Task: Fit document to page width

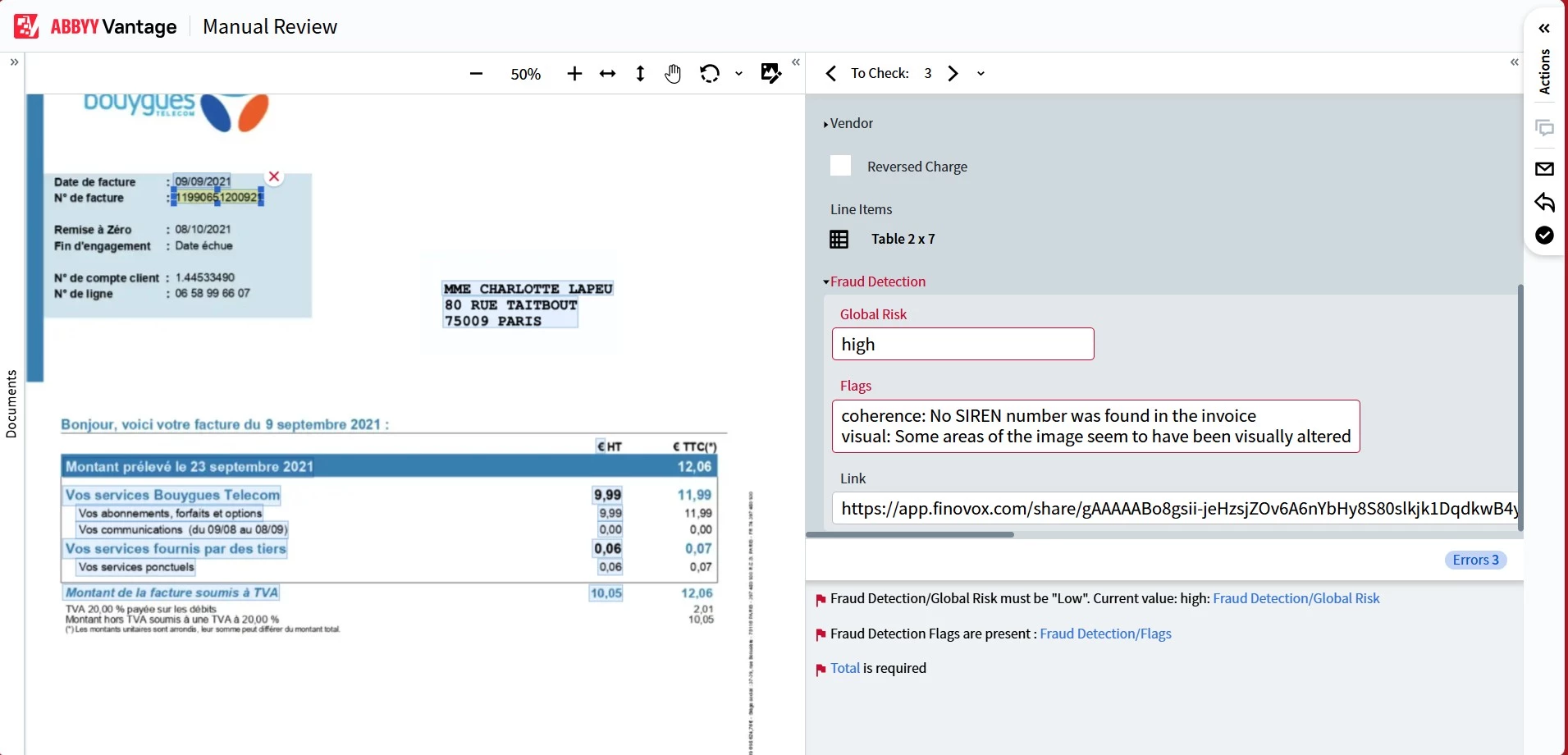Action: click(608, 73)
